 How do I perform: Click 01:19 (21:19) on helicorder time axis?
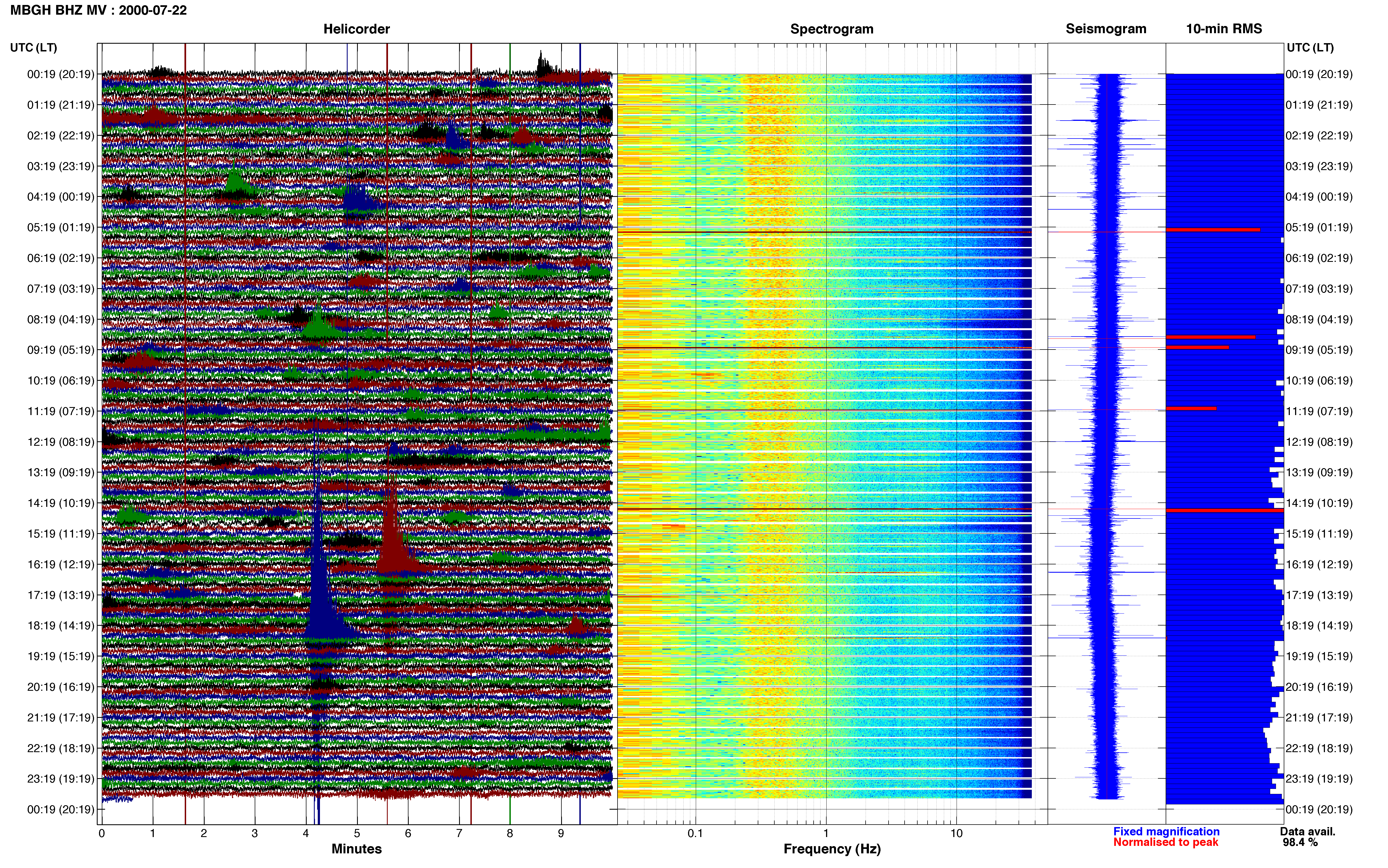tap(60, 105)
